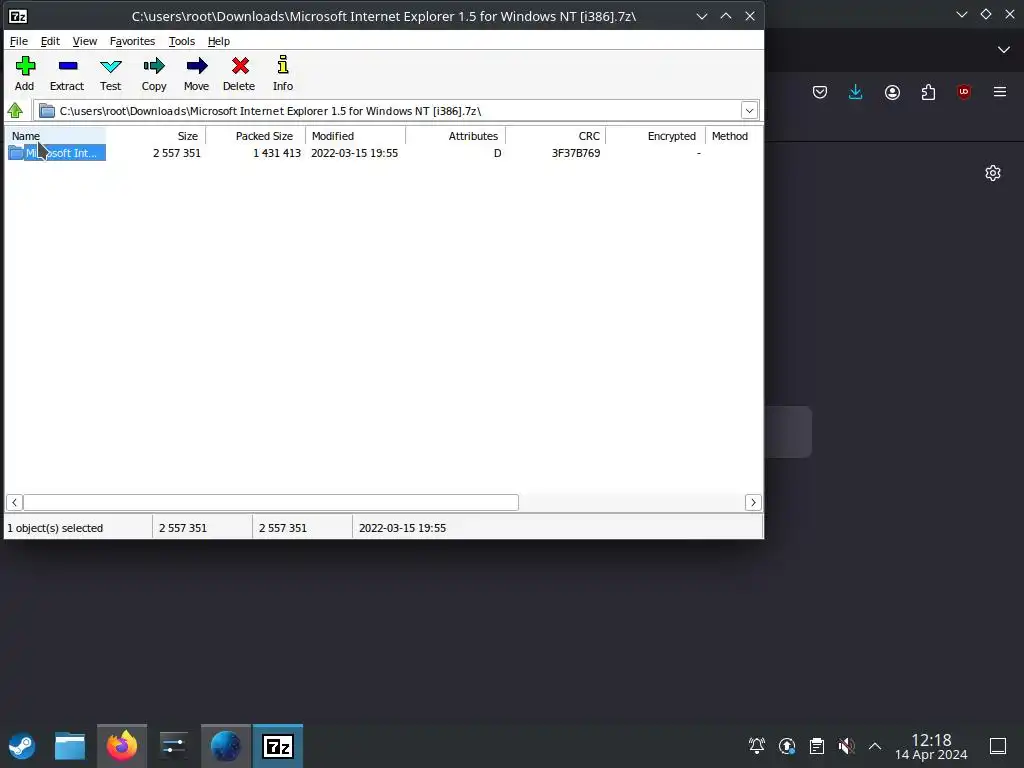
Task: Sort by Method column header
Action: (733, 136)
